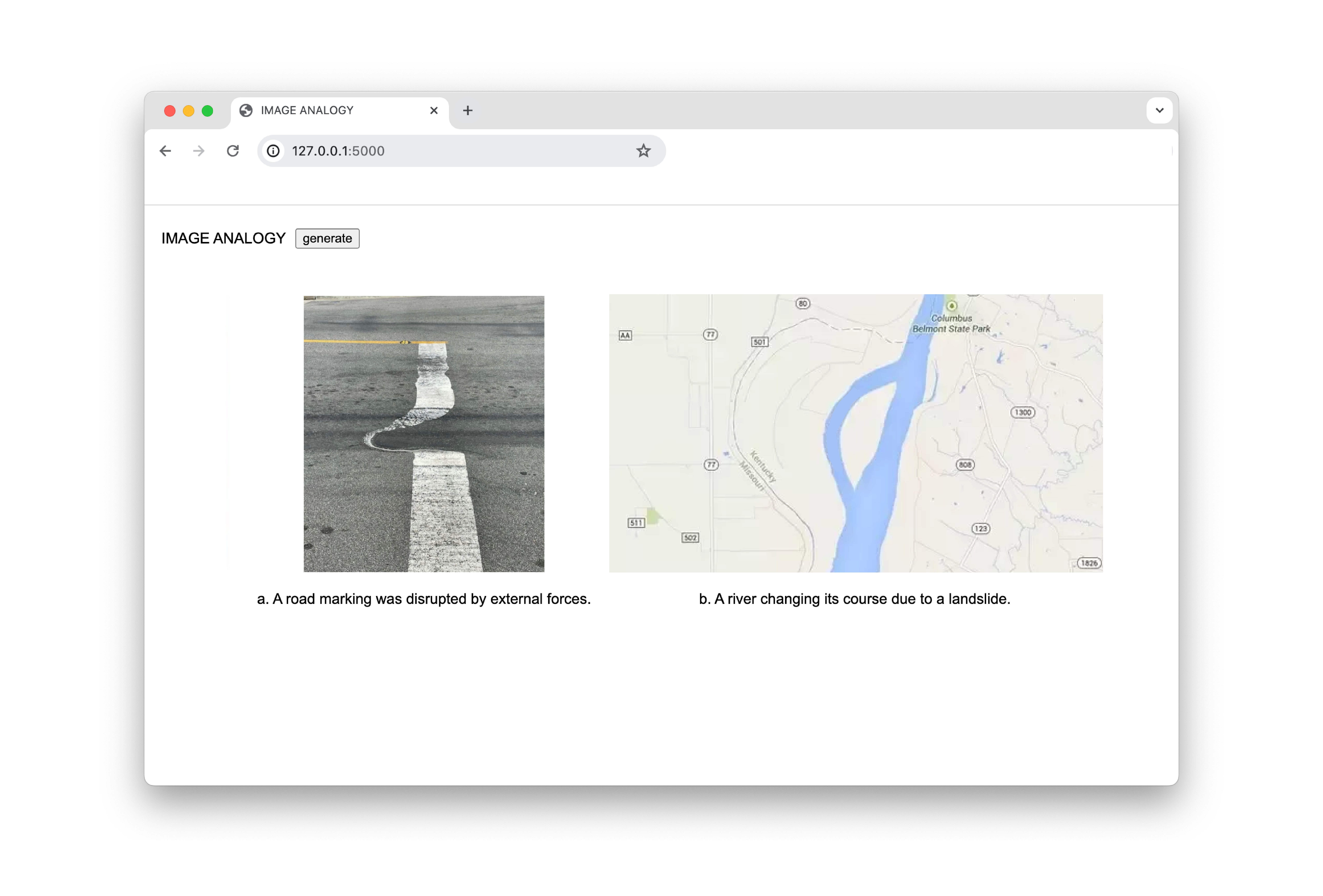This screenshot has height=896, width=1323.
Task: Open a new tab with plus icon
Action: pyautogui.click(x=467, y=110)
